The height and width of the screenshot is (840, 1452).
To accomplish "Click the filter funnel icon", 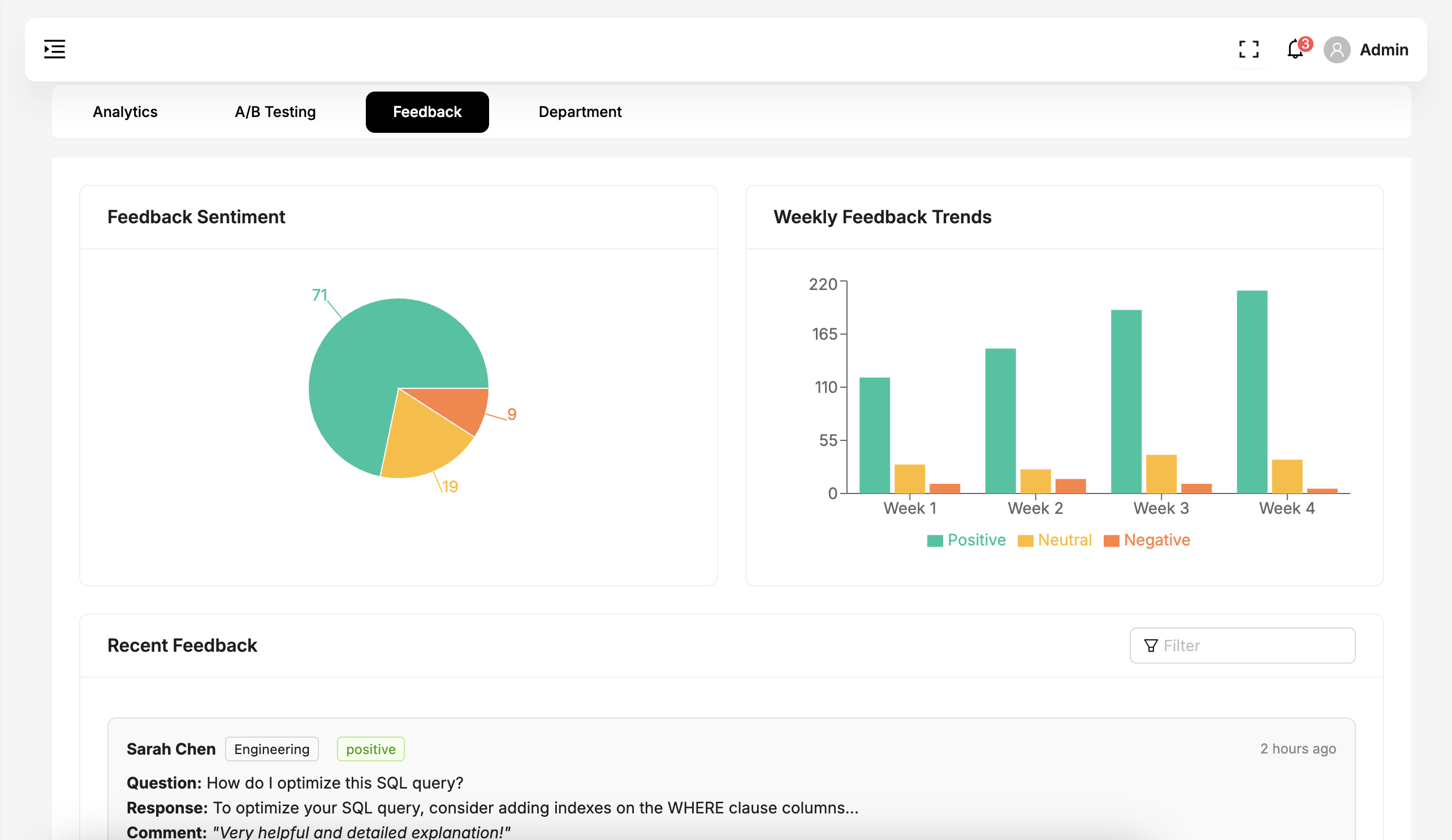I will click(1151, 646).
